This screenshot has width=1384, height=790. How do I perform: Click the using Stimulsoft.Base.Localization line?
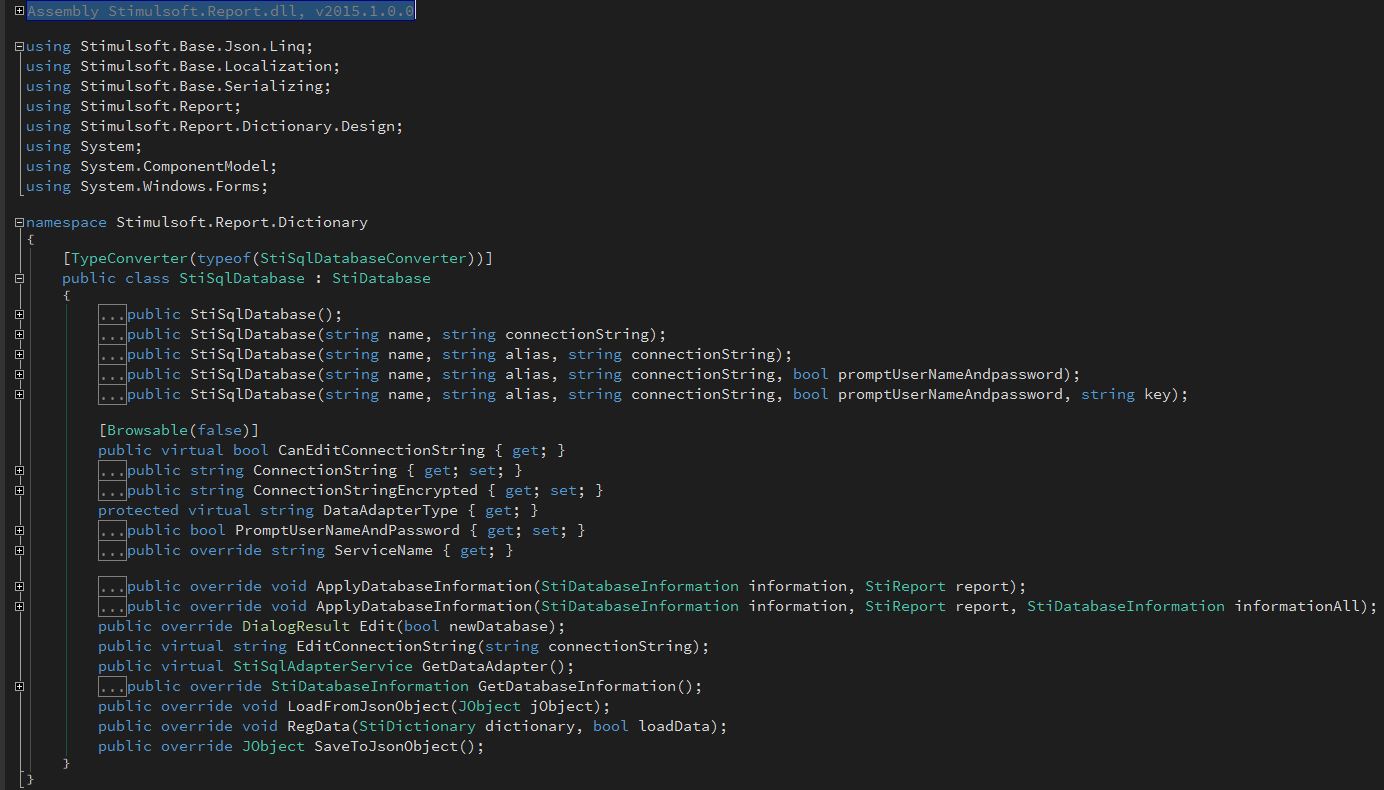click(183, 66)
